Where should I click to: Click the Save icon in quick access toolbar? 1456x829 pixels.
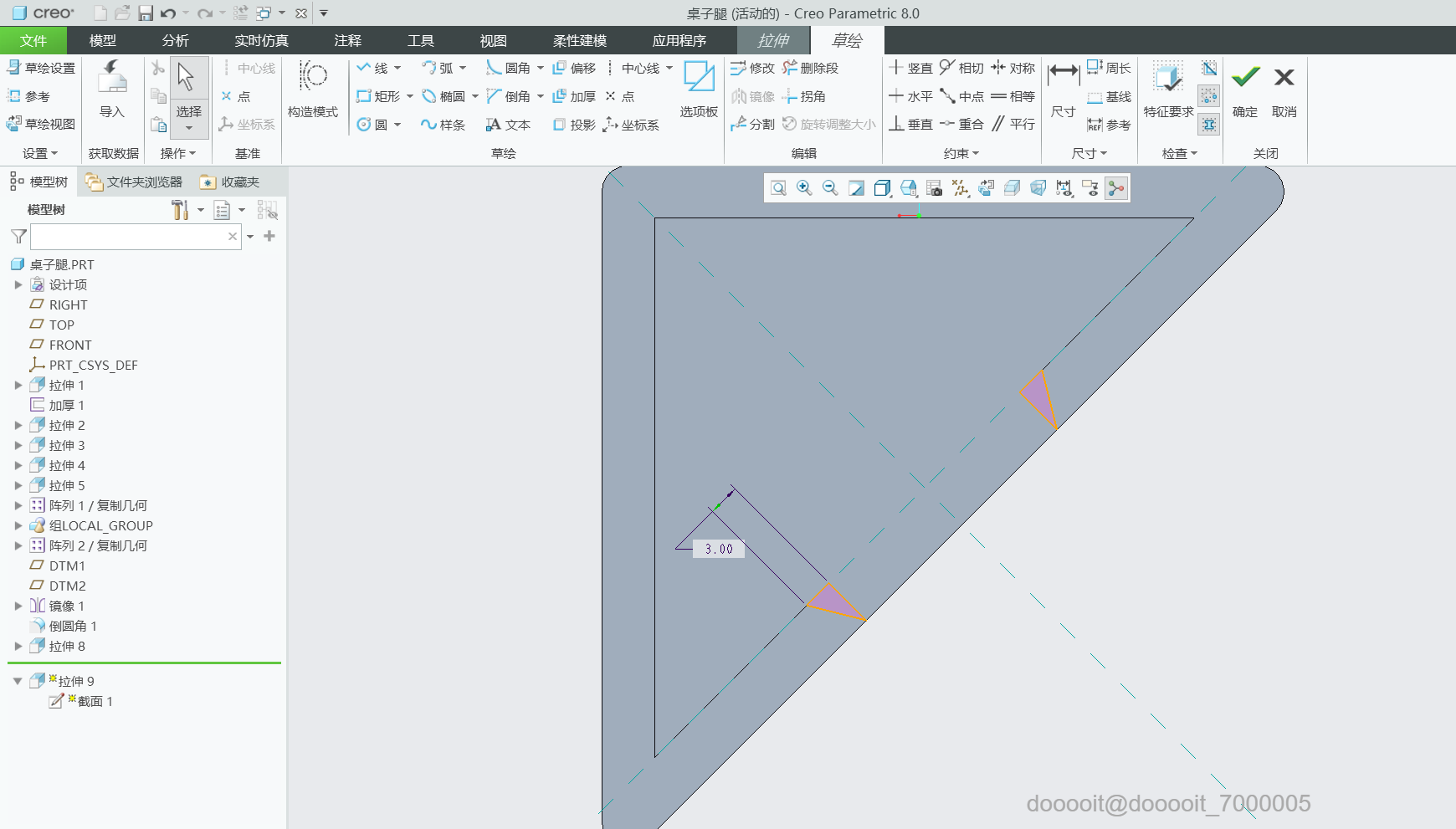(146, 13)
